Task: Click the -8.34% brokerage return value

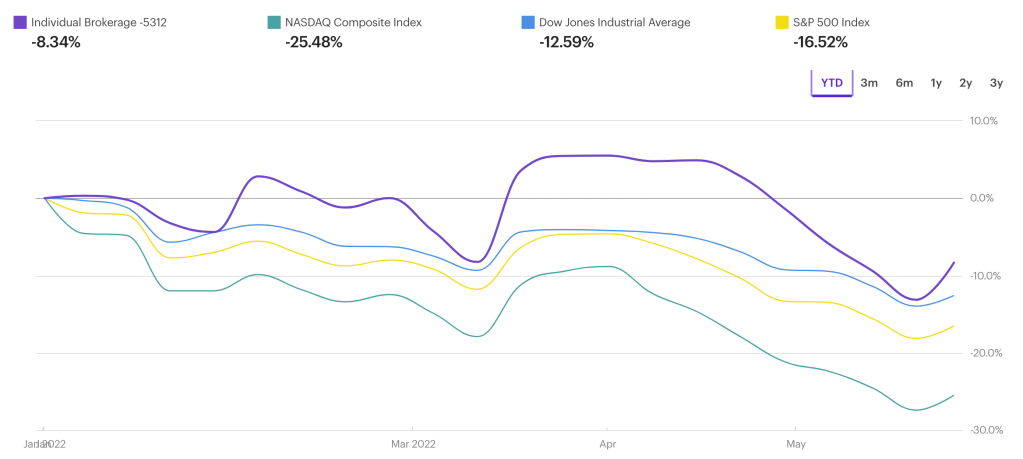Action: click(x=56, y=42)
